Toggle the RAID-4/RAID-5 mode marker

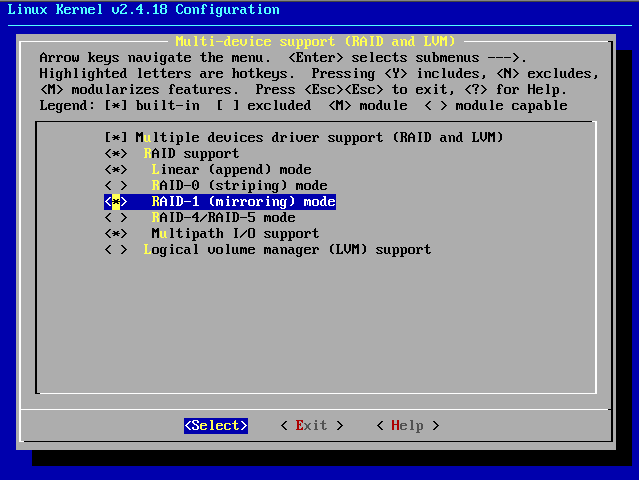[x=116, y=218]
